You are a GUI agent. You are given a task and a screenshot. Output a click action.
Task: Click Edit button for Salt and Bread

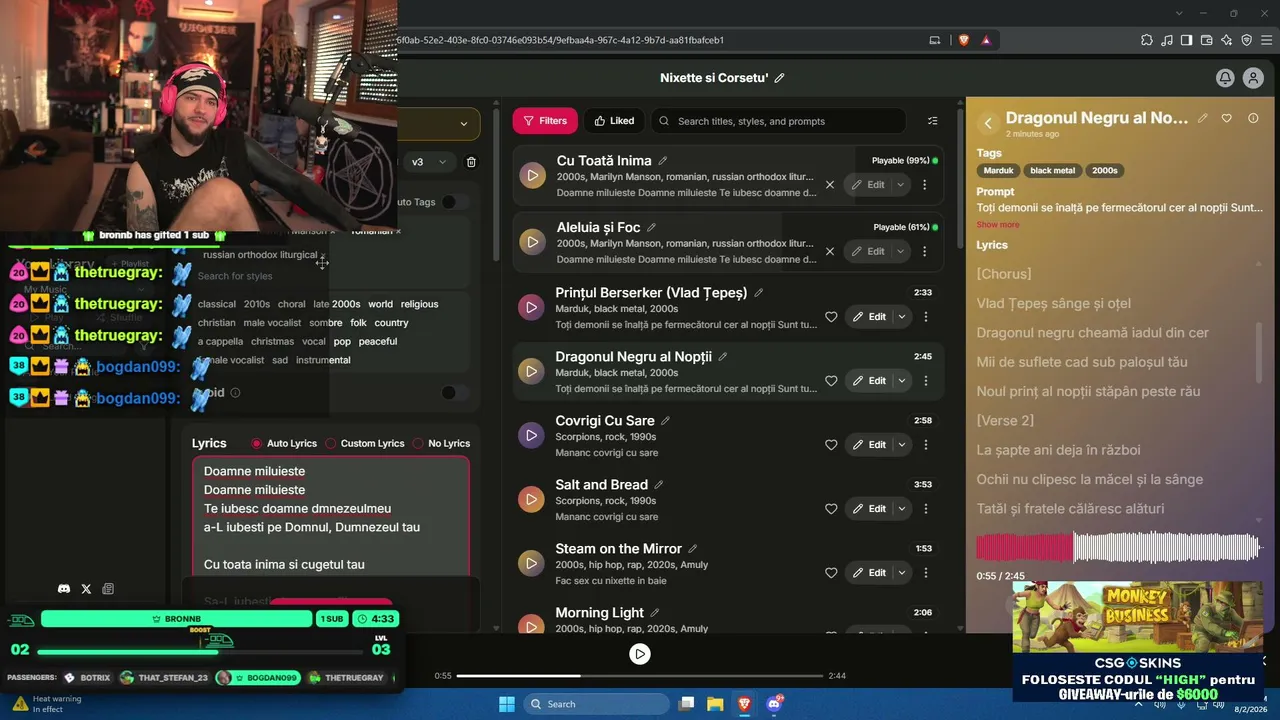tap(869, 509)
